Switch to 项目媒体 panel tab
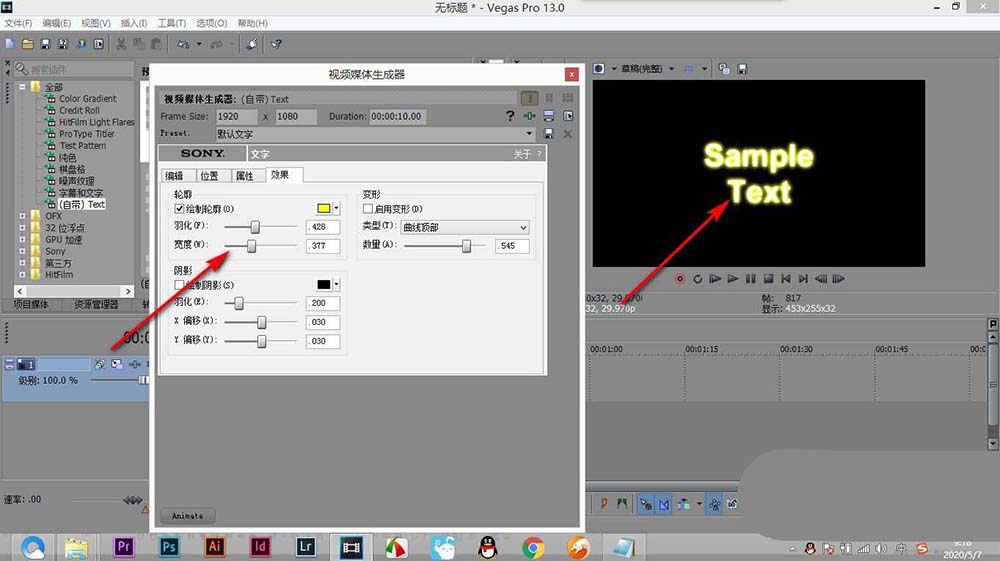Screen dimensions: 1000x561 tap(31, 305)
